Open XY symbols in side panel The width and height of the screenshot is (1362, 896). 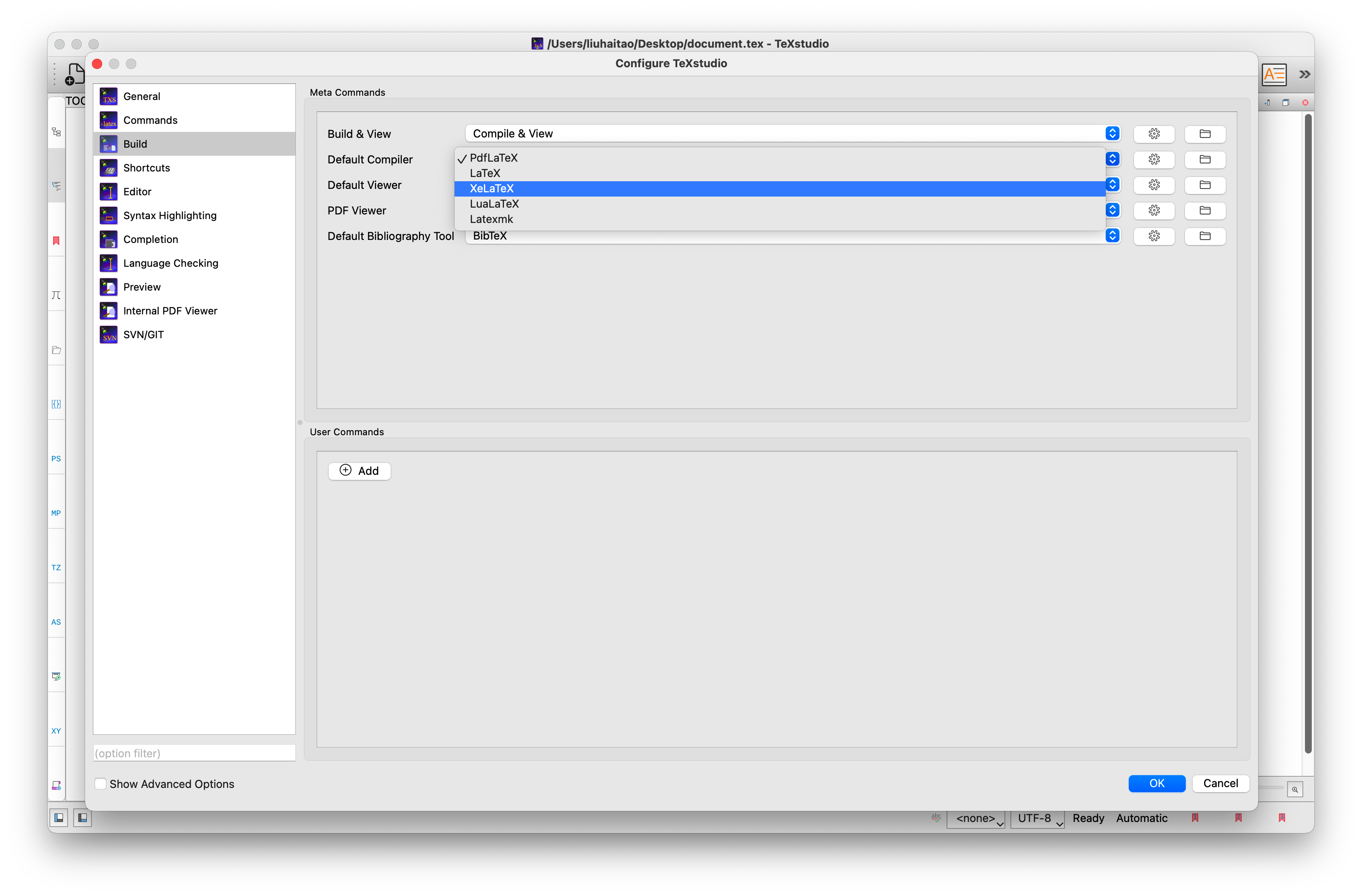tap(56, 731)
